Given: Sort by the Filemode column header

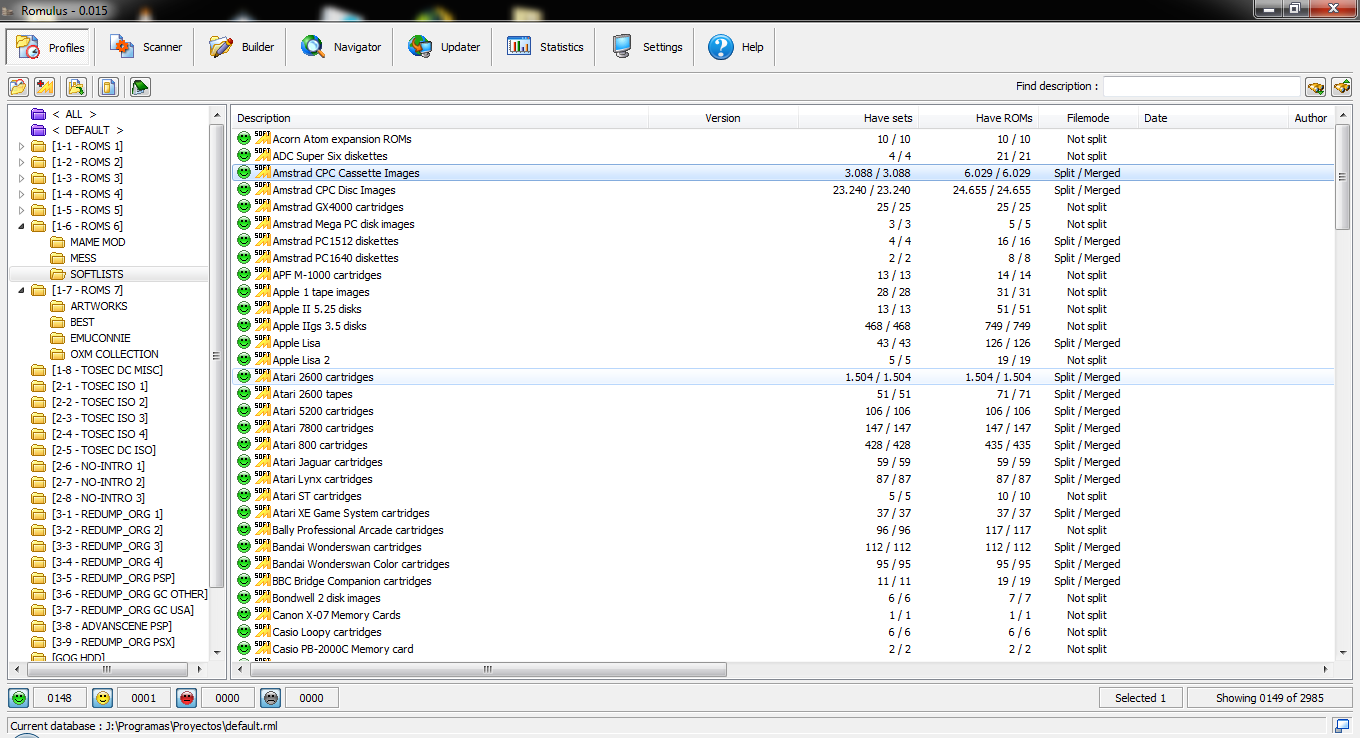Looking at the screenshot, I should pyautogui.click(x=1088, y=118).
